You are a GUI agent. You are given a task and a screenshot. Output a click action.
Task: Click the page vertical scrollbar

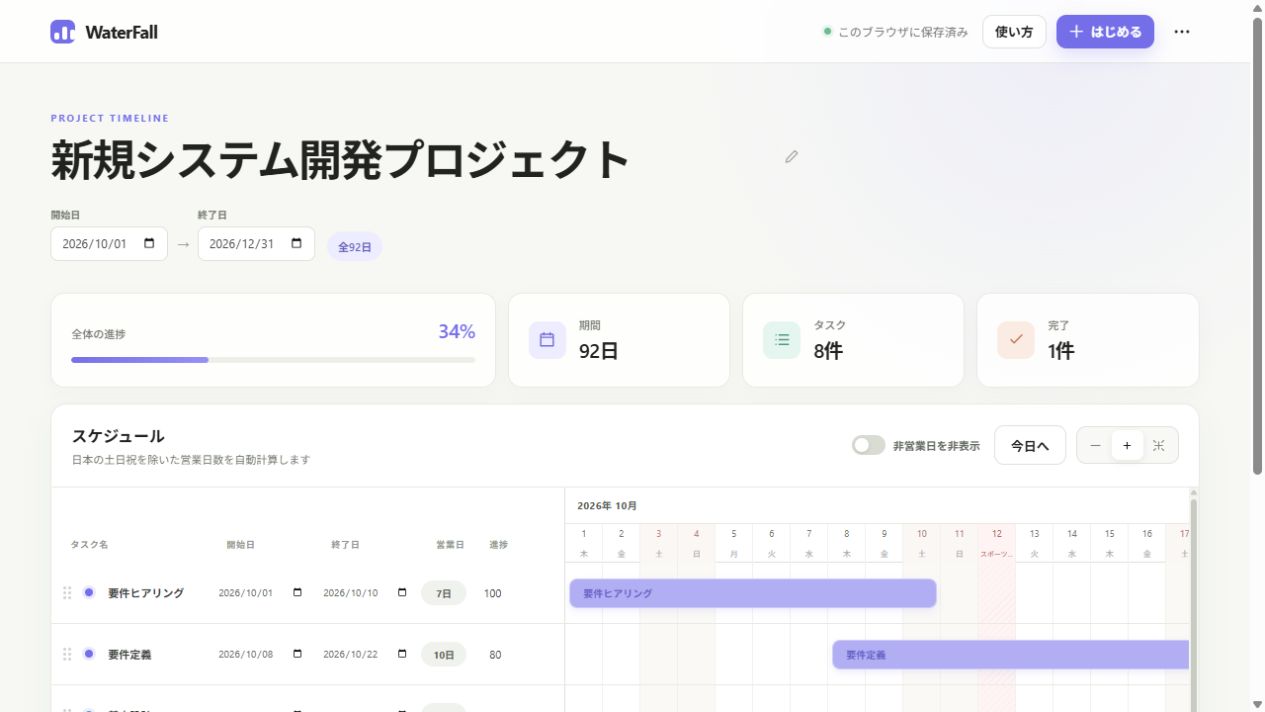click(x=1258, y=245)
